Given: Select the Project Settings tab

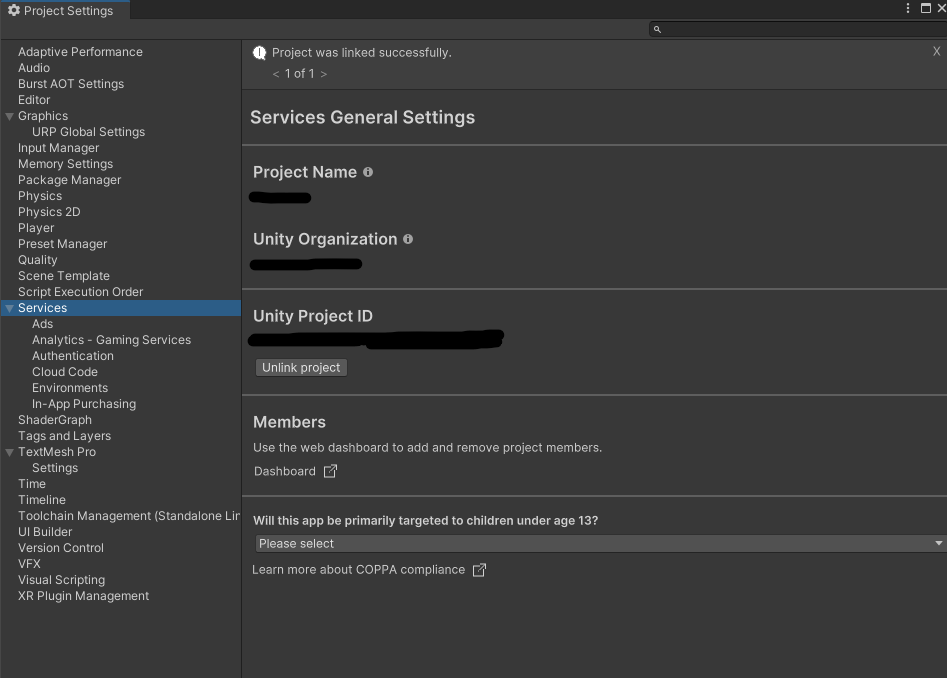Looking at the screenshot, I should coord(65,10).
